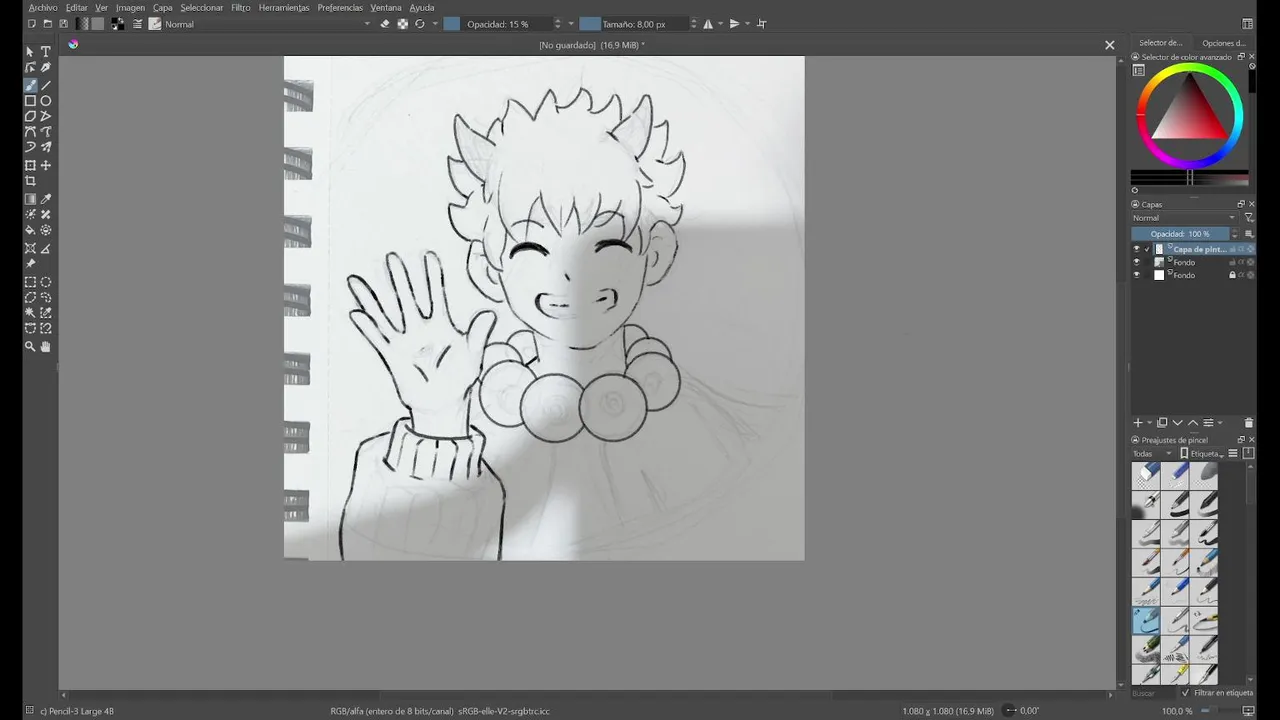This screenshot has height=720, width=1280.
Task: Switch to the Opciones de herramienta tab
Action: pos(1223,43)
